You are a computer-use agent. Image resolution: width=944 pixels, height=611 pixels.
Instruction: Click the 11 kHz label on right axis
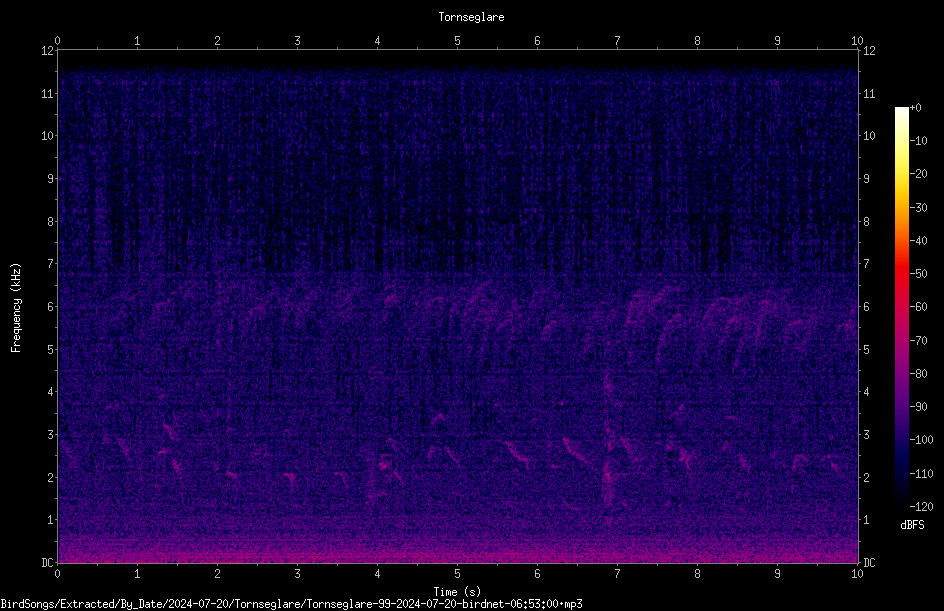869,93
